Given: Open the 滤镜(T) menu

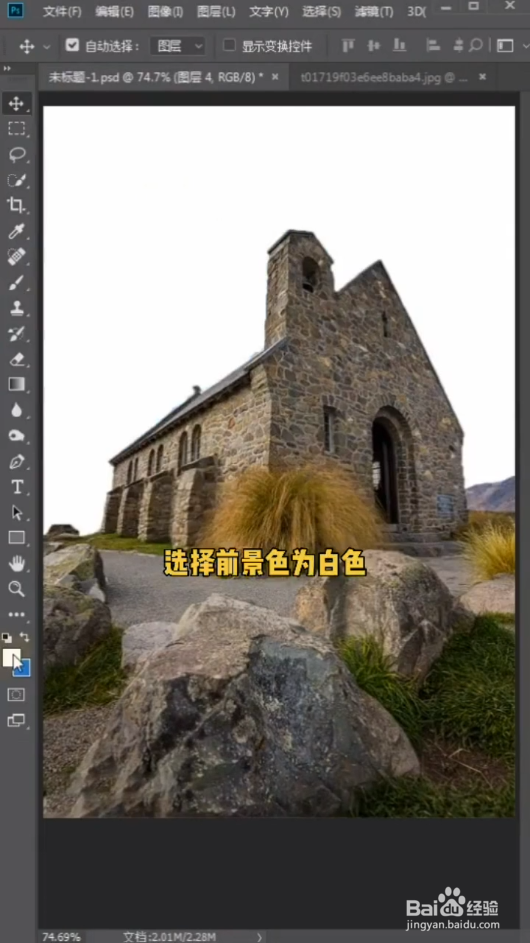Looking at the screenshot, I should click(x=374, y=11).
